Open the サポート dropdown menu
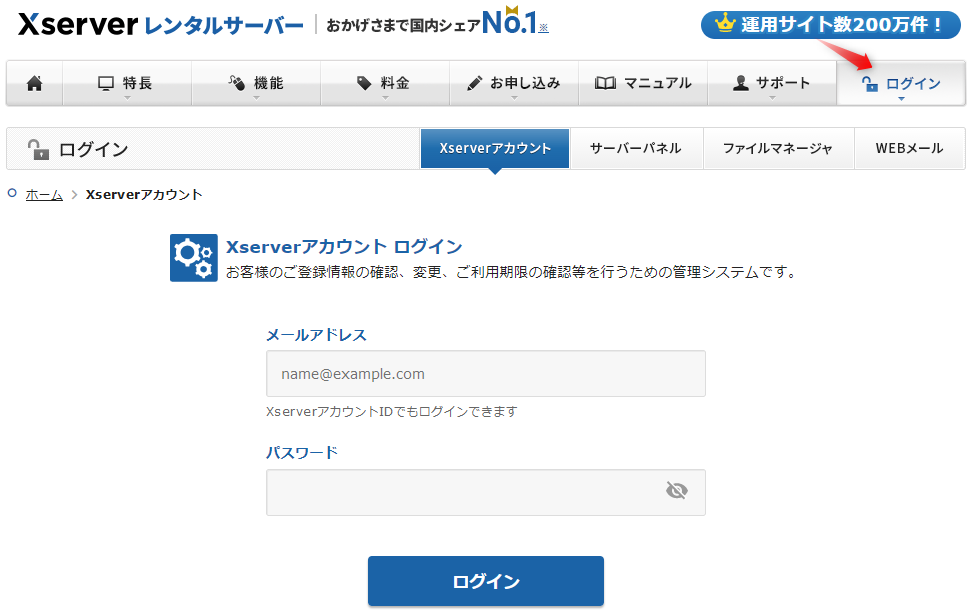 (772, 84)
